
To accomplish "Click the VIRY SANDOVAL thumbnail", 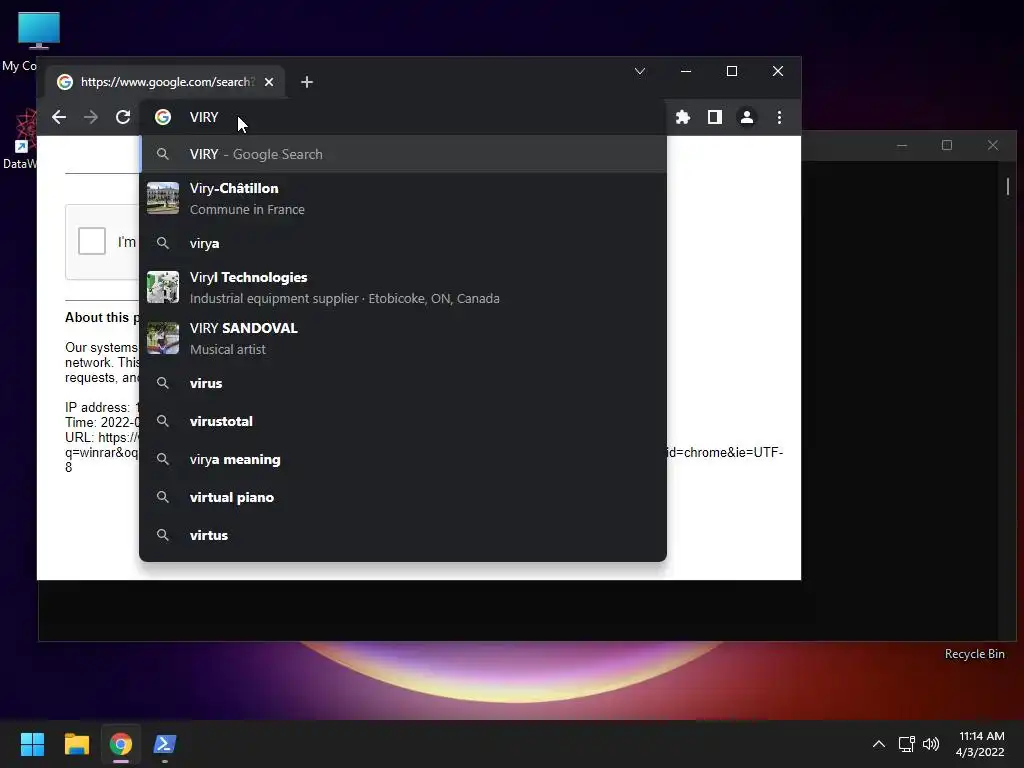I will (x=163, y=338).
